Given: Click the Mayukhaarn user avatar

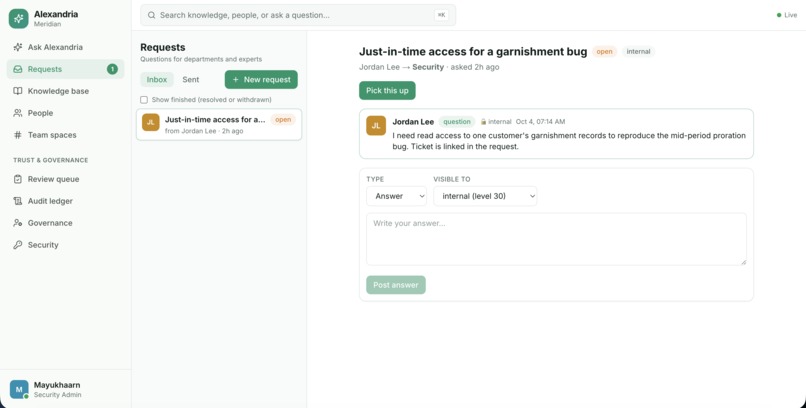Looking at the screenshot, I should [19, 390].
